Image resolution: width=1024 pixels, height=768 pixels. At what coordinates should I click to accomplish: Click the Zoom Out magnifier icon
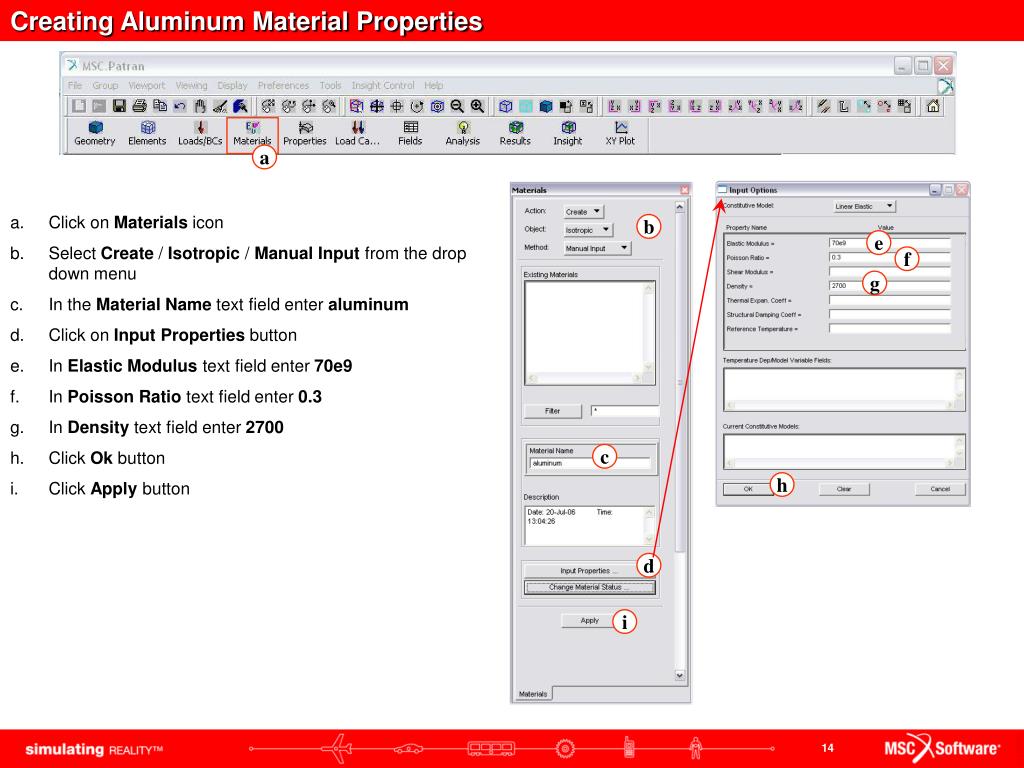[457, 106]
